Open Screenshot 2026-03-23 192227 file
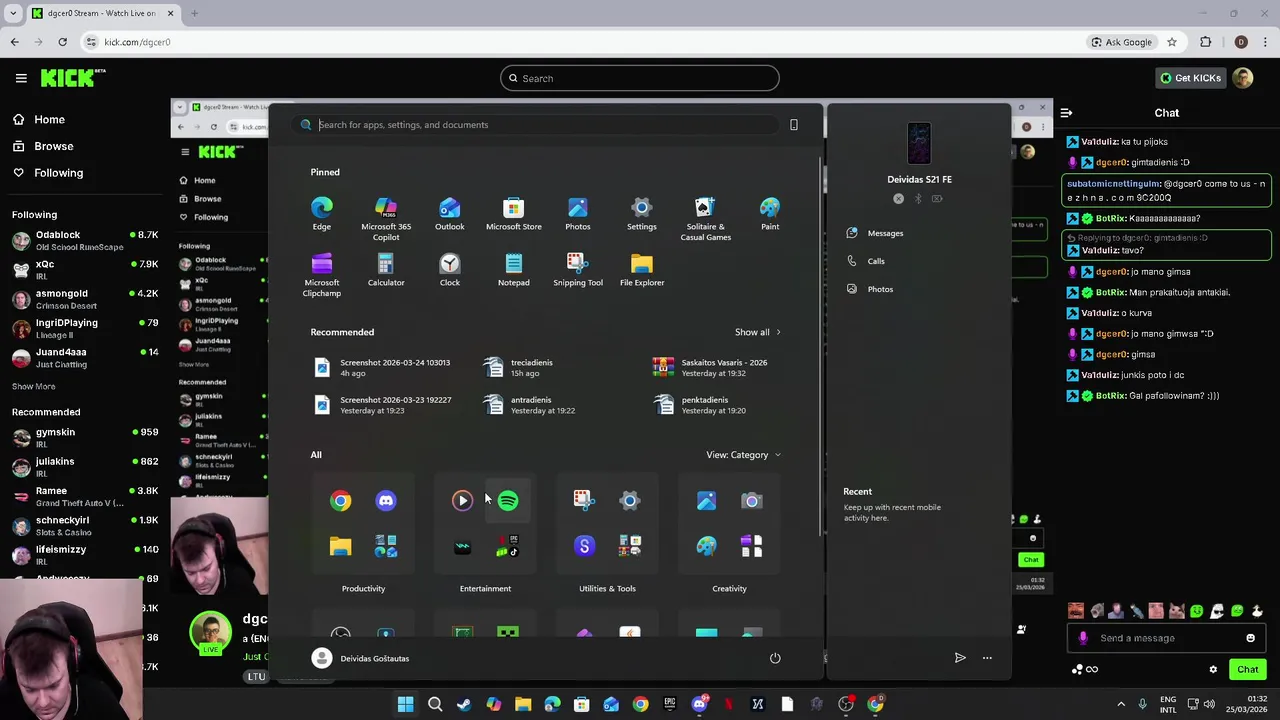The height and width of the screenshot is (720, 1280). pyautogui.click(x=383, y=405)
